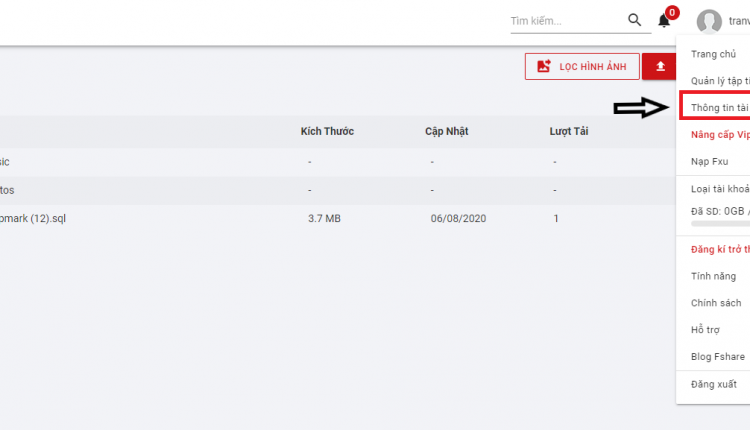Click the Loại tài khoản label
This screenshot has height=430, width=750.
(x=720, y=189)
